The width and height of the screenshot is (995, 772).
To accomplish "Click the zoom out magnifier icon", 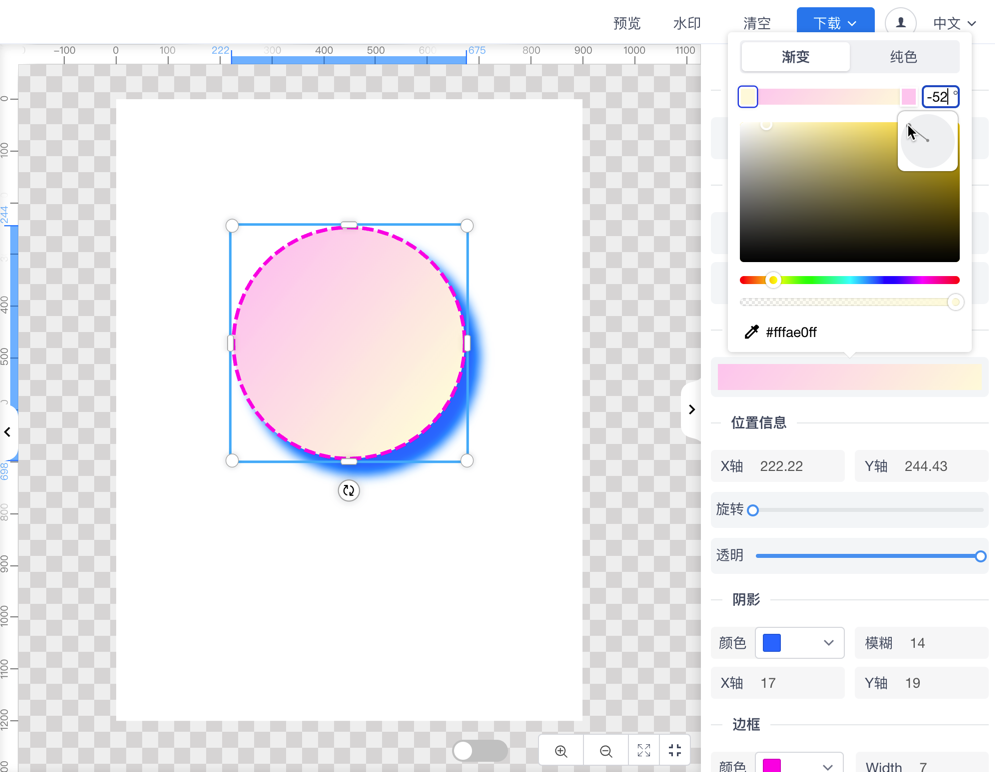I will (606, 751).
